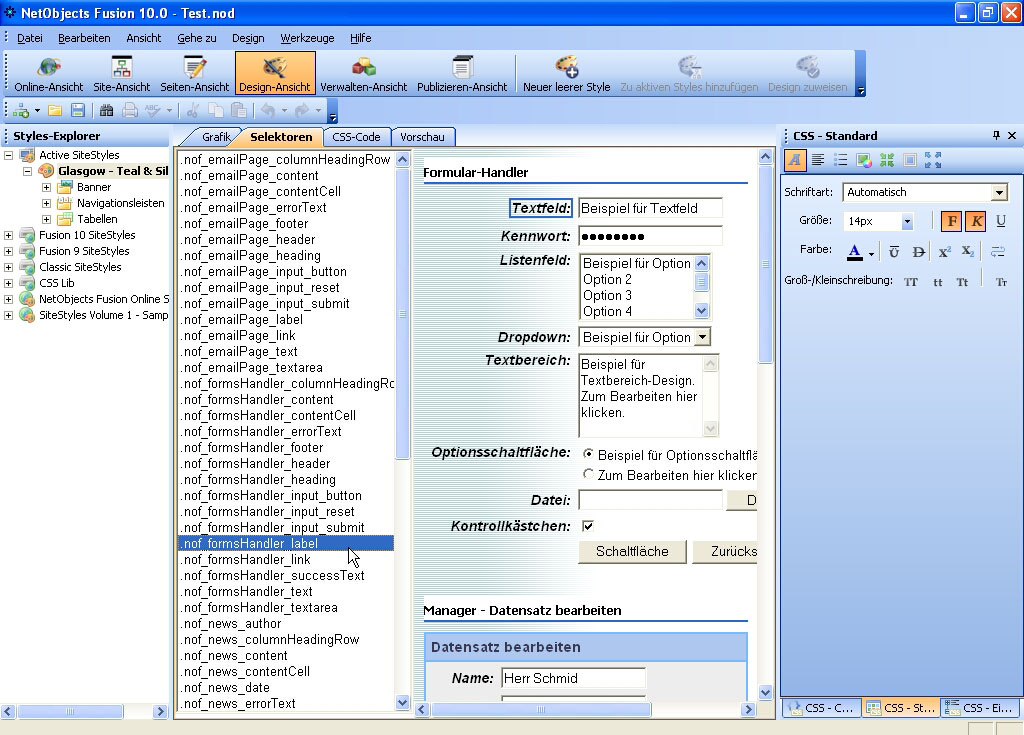The height and width of the screenshot is (735, 1024).
Task: Open the Publizieren-Ansicht view
Action: (x=462, y=74)
